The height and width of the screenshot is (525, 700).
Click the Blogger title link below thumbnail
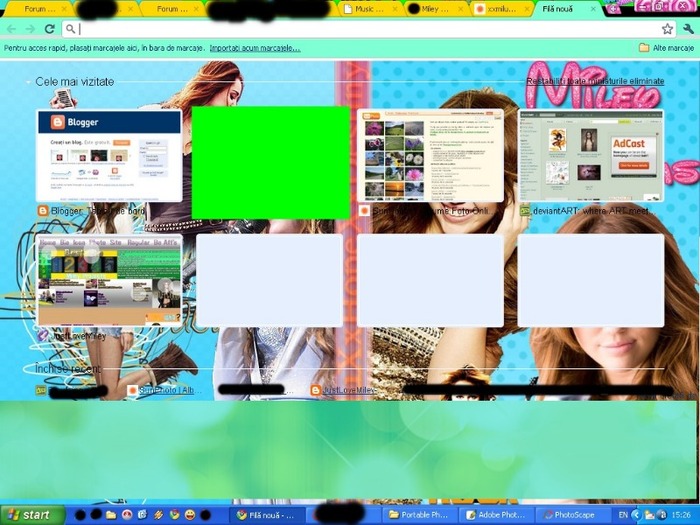tap(98, 211)
